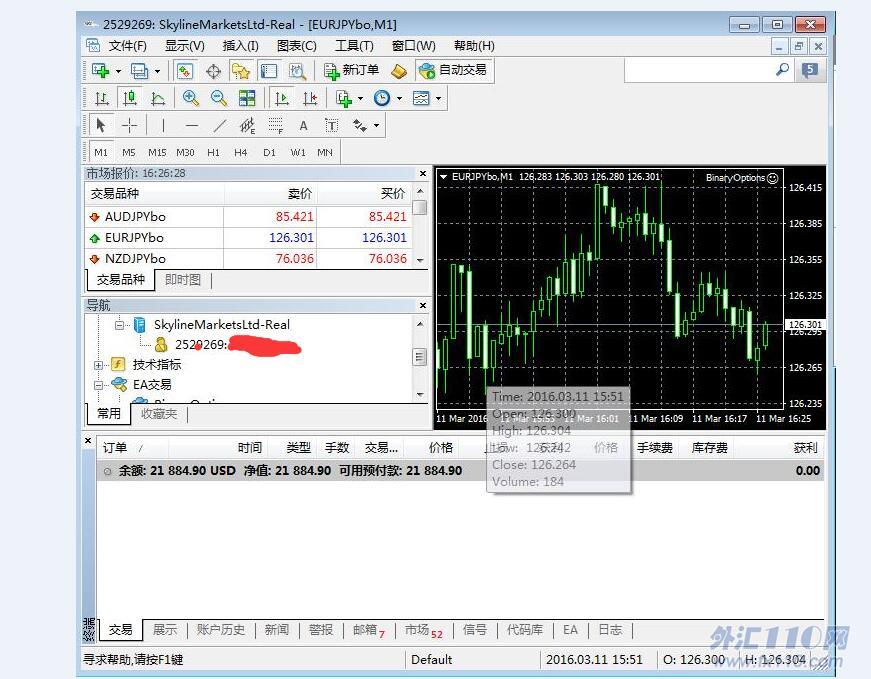Open the arrows objects tool icon
The width and height of the screenshot is (871, 679).
(359, 126)
